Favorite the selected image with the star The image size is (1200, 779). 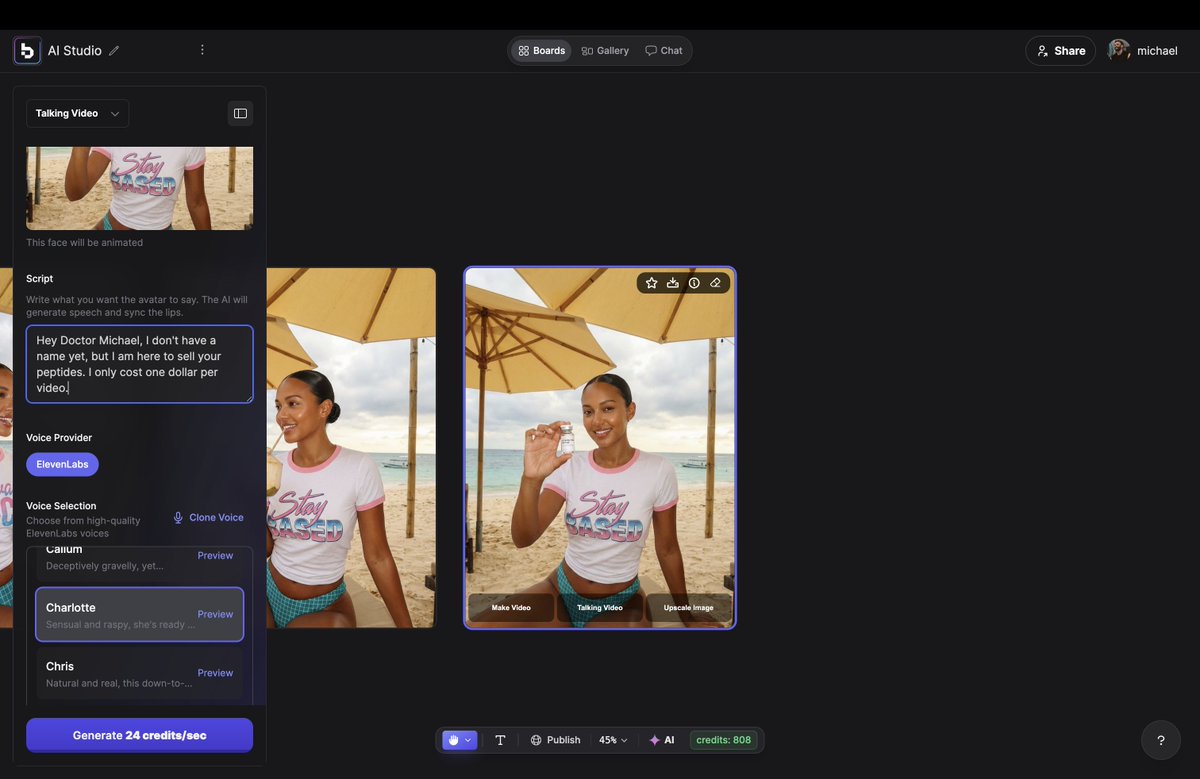(x=652, y=283)
